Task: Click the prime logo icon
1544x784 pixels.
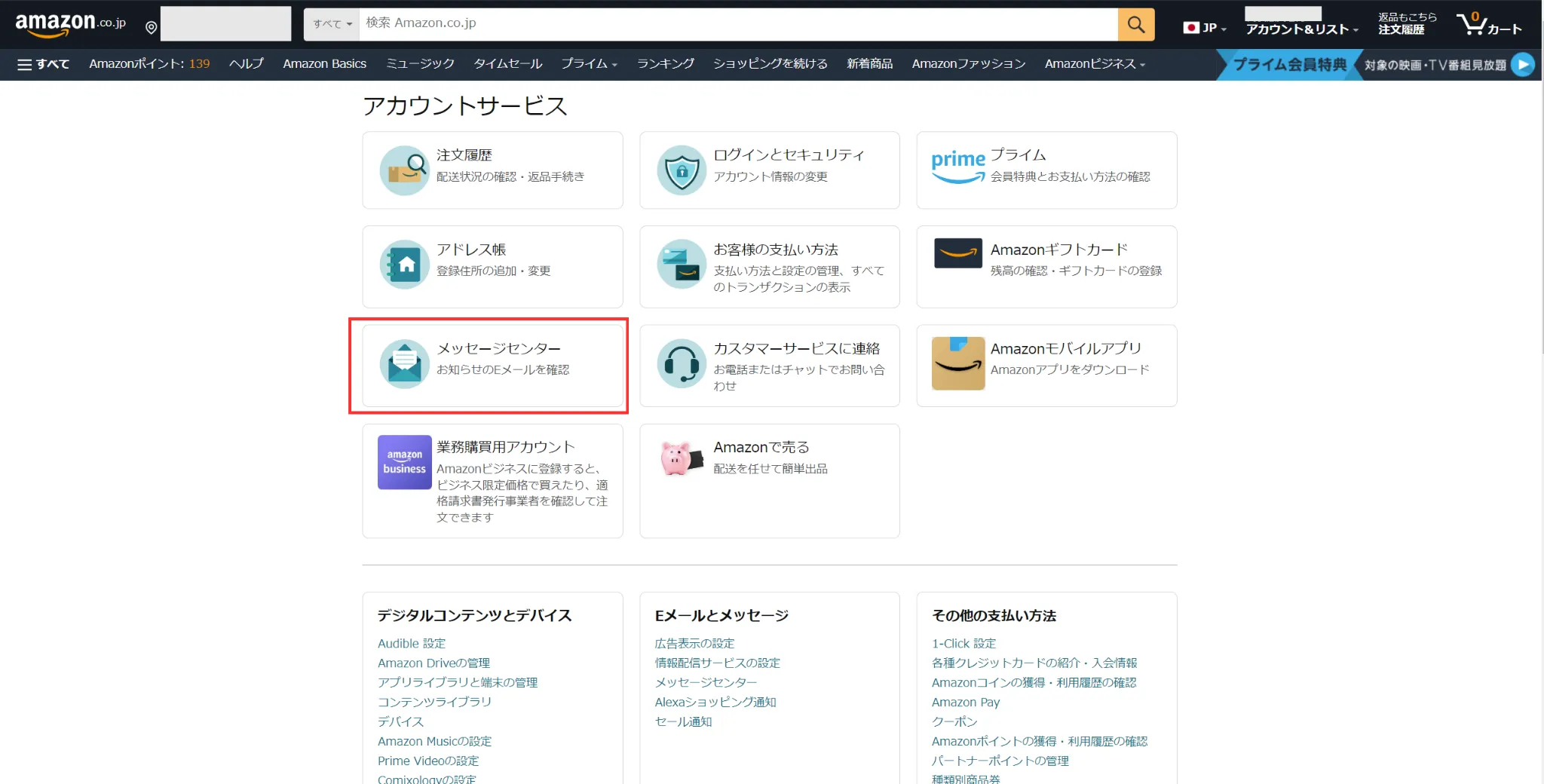Action: pyautogui.click(x=958, y=166)
